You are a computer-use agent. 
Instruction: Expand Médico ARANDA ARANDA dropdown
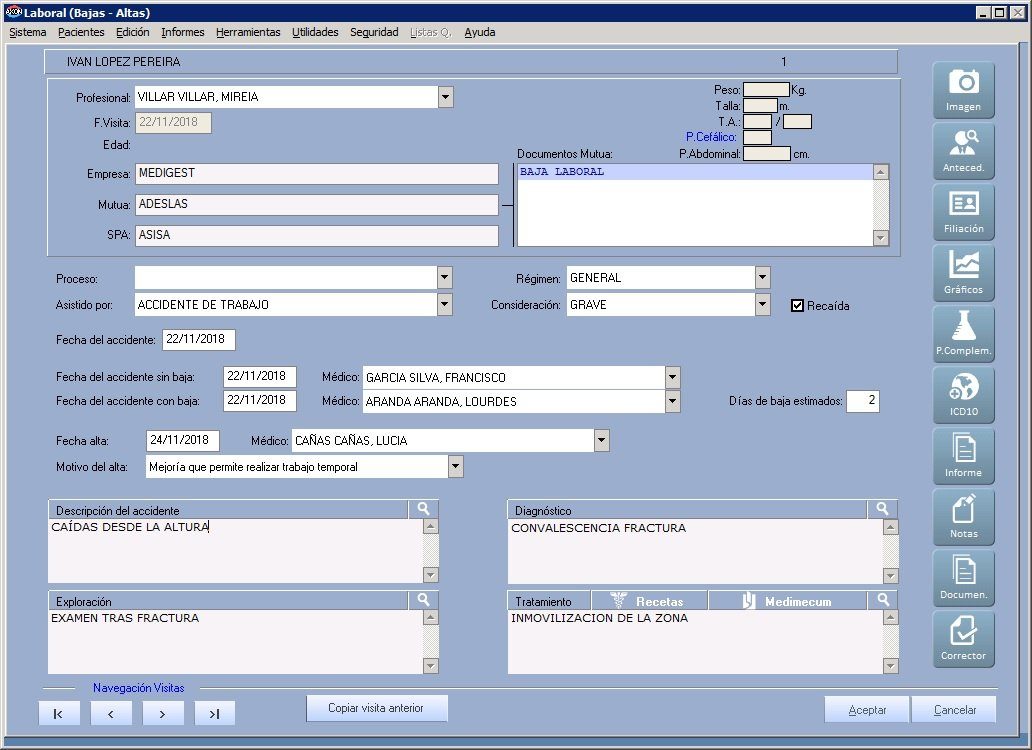point(672,401)
